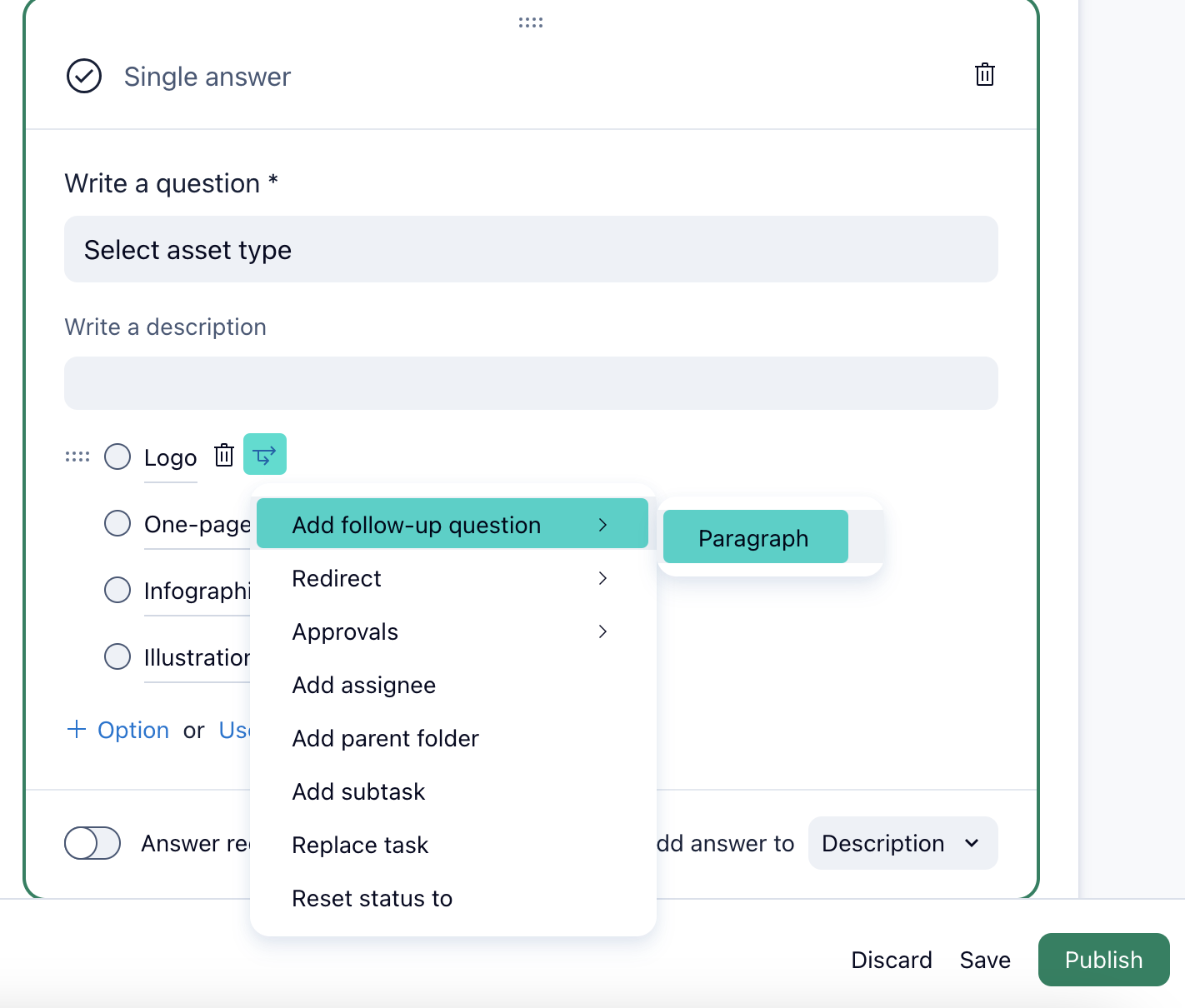This screenshot has width=1185, height=1008.
Task: Choose Add parent folder from the menu
Action: (452, 738)
